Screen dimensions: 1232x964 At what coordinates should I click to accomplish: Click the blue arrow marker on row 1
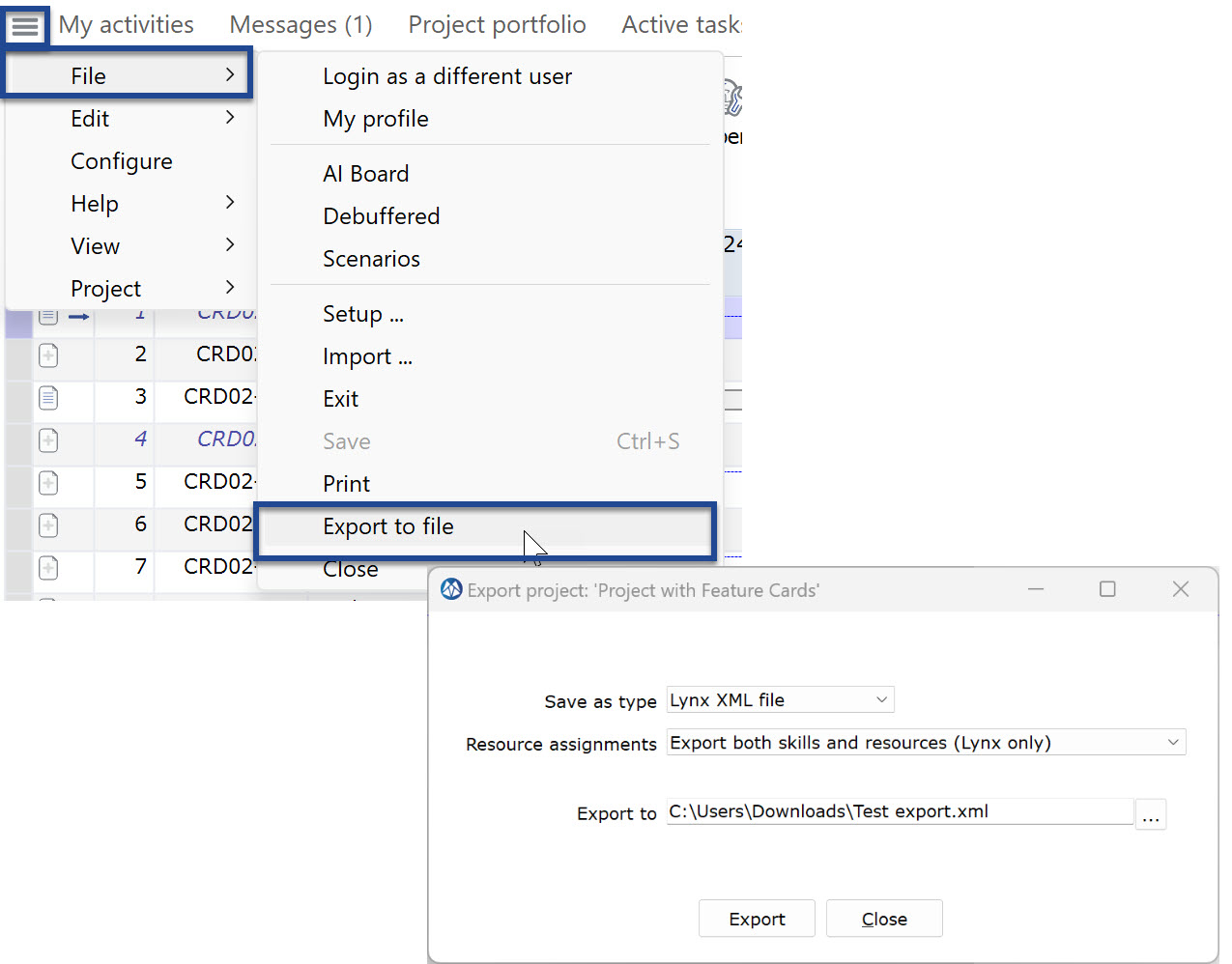tap(80, 315)
